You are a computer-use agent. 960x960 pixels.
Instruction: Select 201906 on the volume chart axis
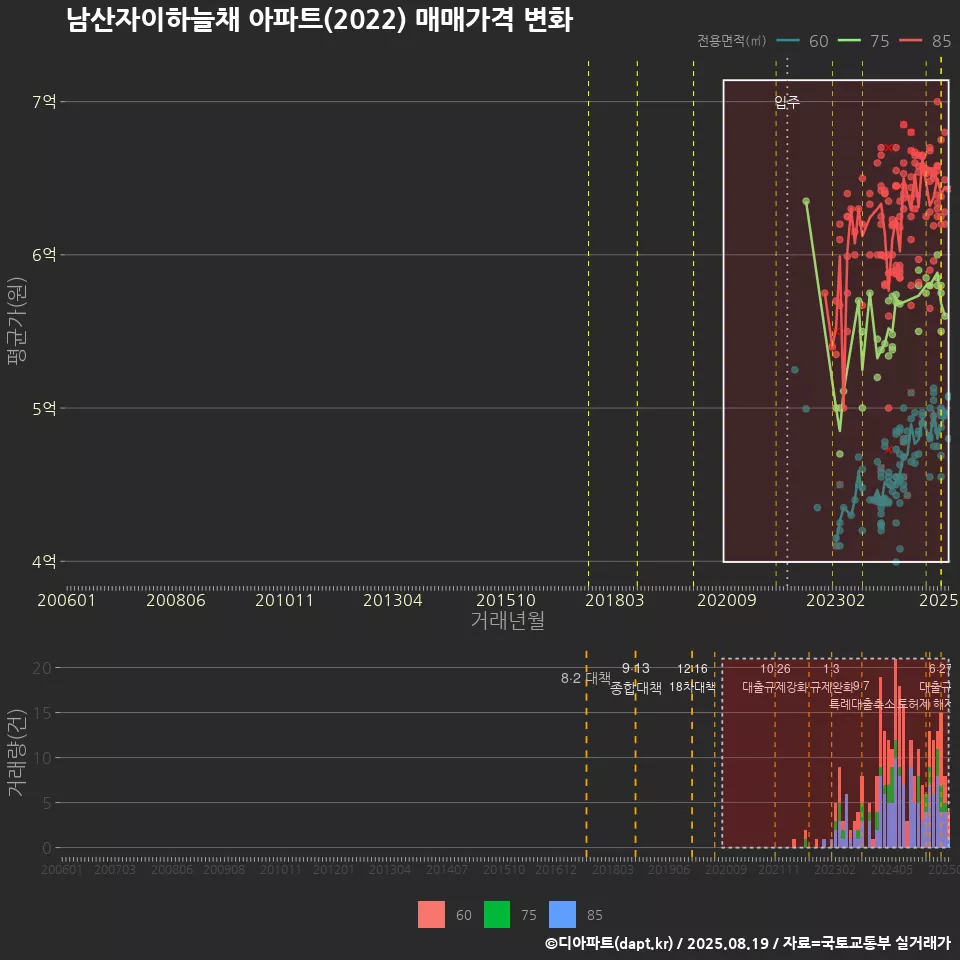tap(669, 869)
